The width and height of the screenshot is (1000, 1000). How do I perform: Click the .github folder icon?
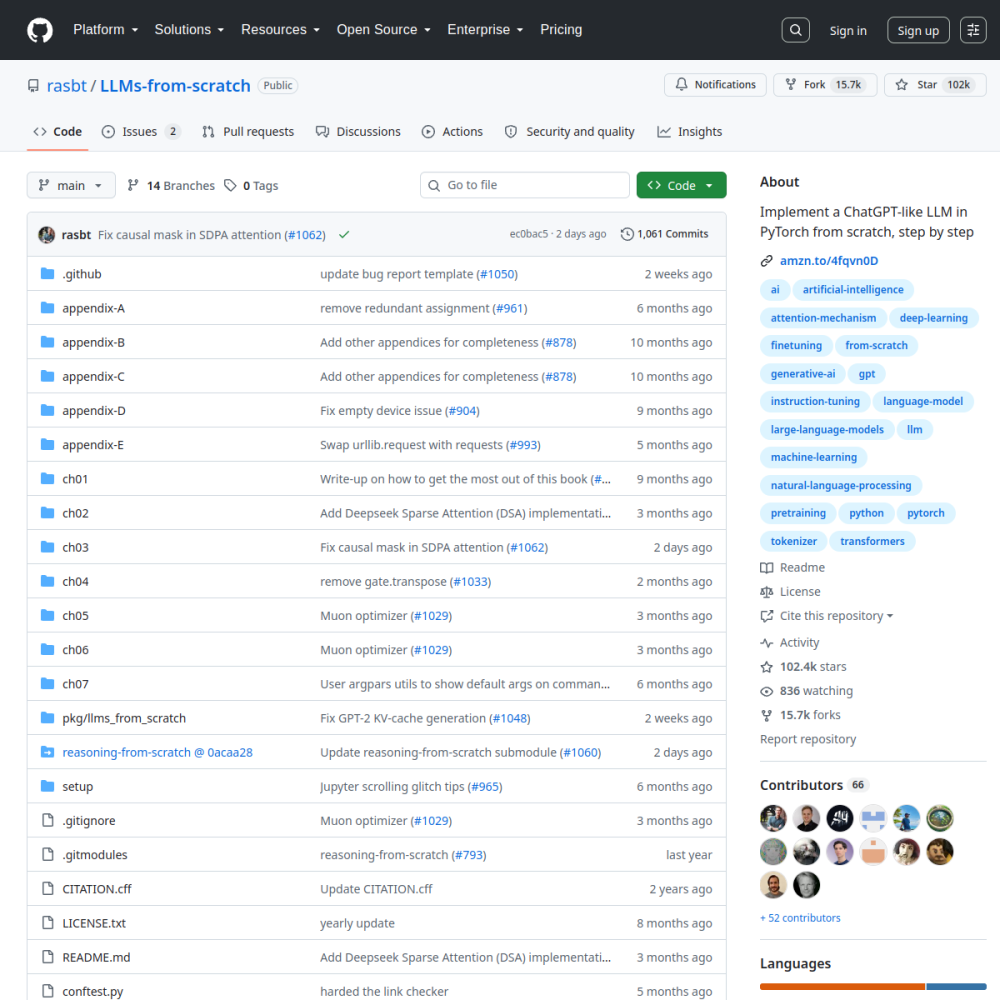pyautogui.click(x=47, y=274)
